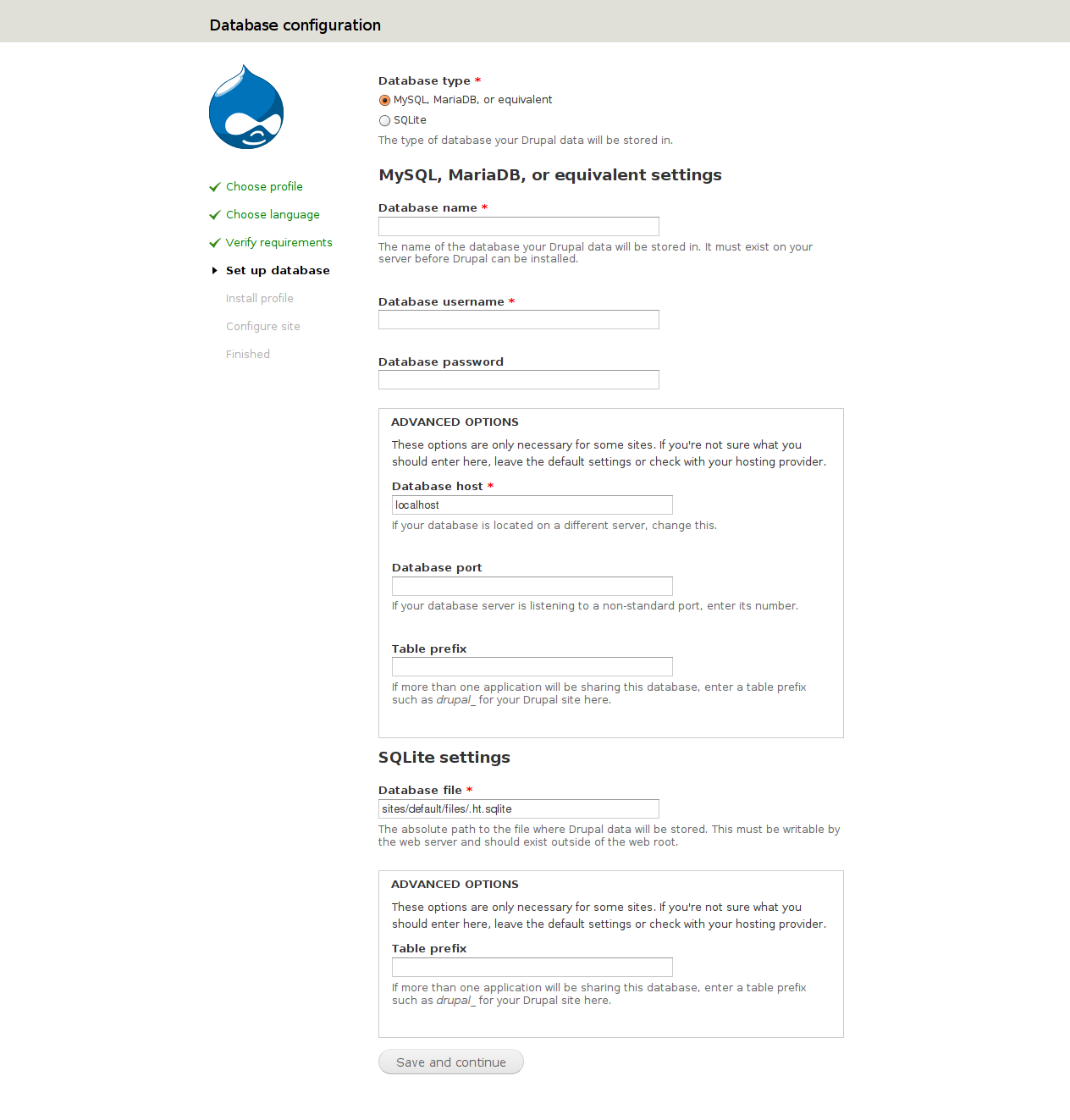Click the Database password label
Image resolution: width=1070 pixels, height=1120 pixels.
(x=441, y=362)
